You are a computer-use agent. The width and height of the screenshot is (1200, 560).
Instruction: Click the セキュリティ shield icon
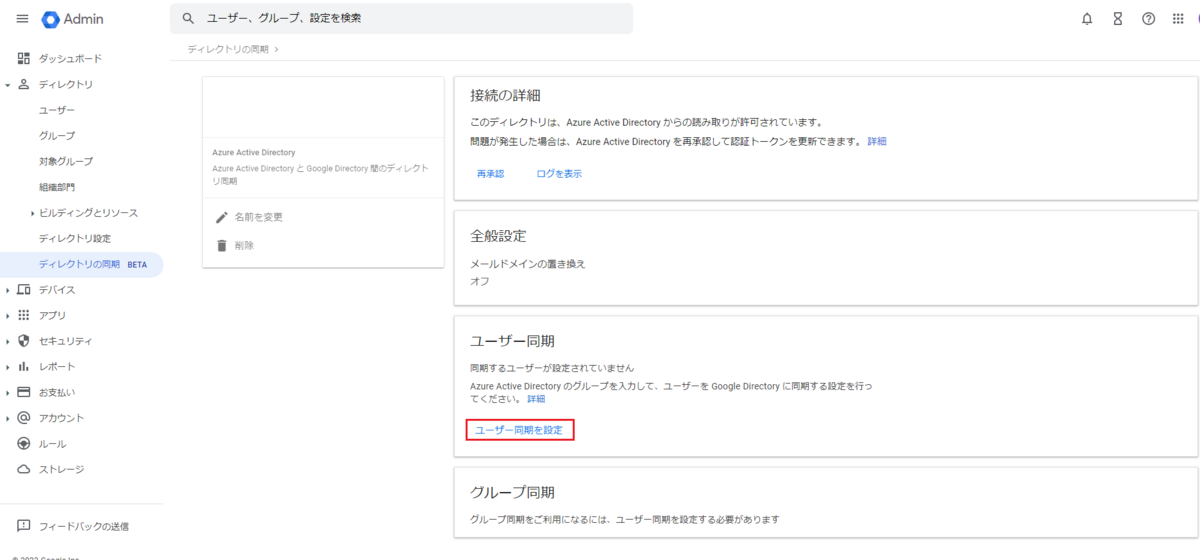24,341
